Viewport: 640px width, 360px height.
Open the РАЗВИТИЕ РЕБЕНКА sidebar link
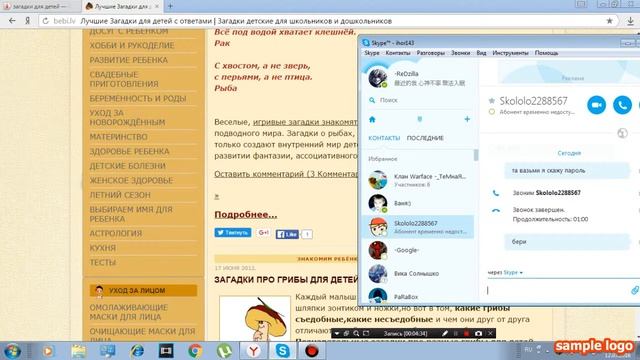(x=129, y=60)
